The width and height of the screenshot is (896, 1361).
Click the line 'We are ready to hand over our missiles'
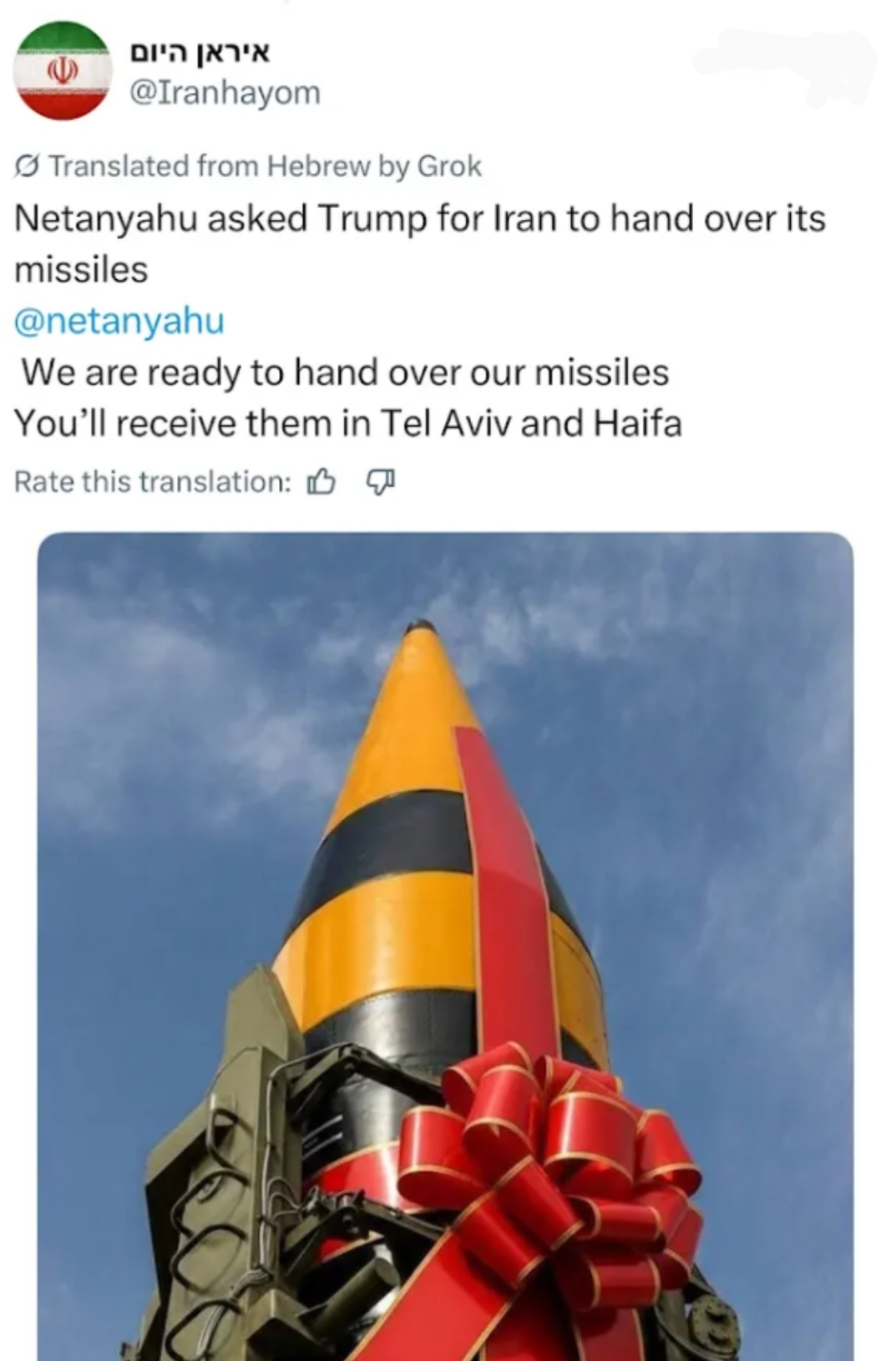pos(345,373)
